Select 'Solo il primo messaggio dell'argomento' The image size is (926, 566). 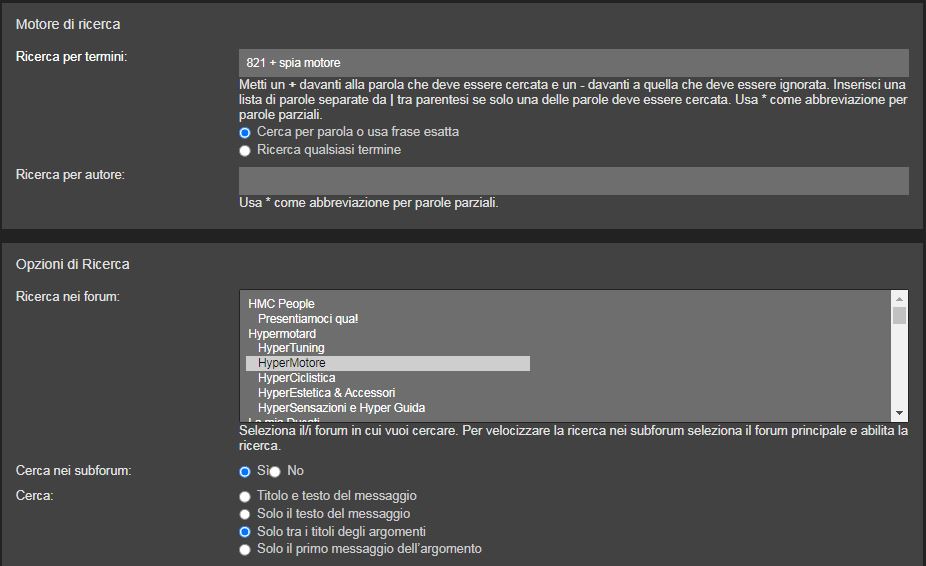[x=245, y=549]
